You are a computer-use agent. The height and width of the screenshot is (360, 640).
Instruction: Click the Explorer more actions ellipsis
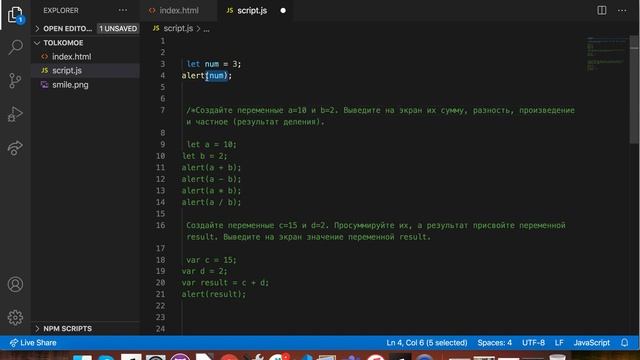[x=122, y=10]
